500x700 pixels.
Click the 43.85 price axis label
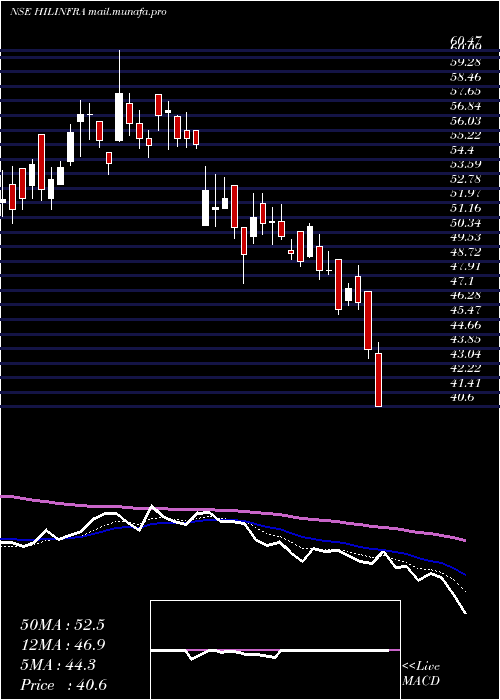point(466,339)
